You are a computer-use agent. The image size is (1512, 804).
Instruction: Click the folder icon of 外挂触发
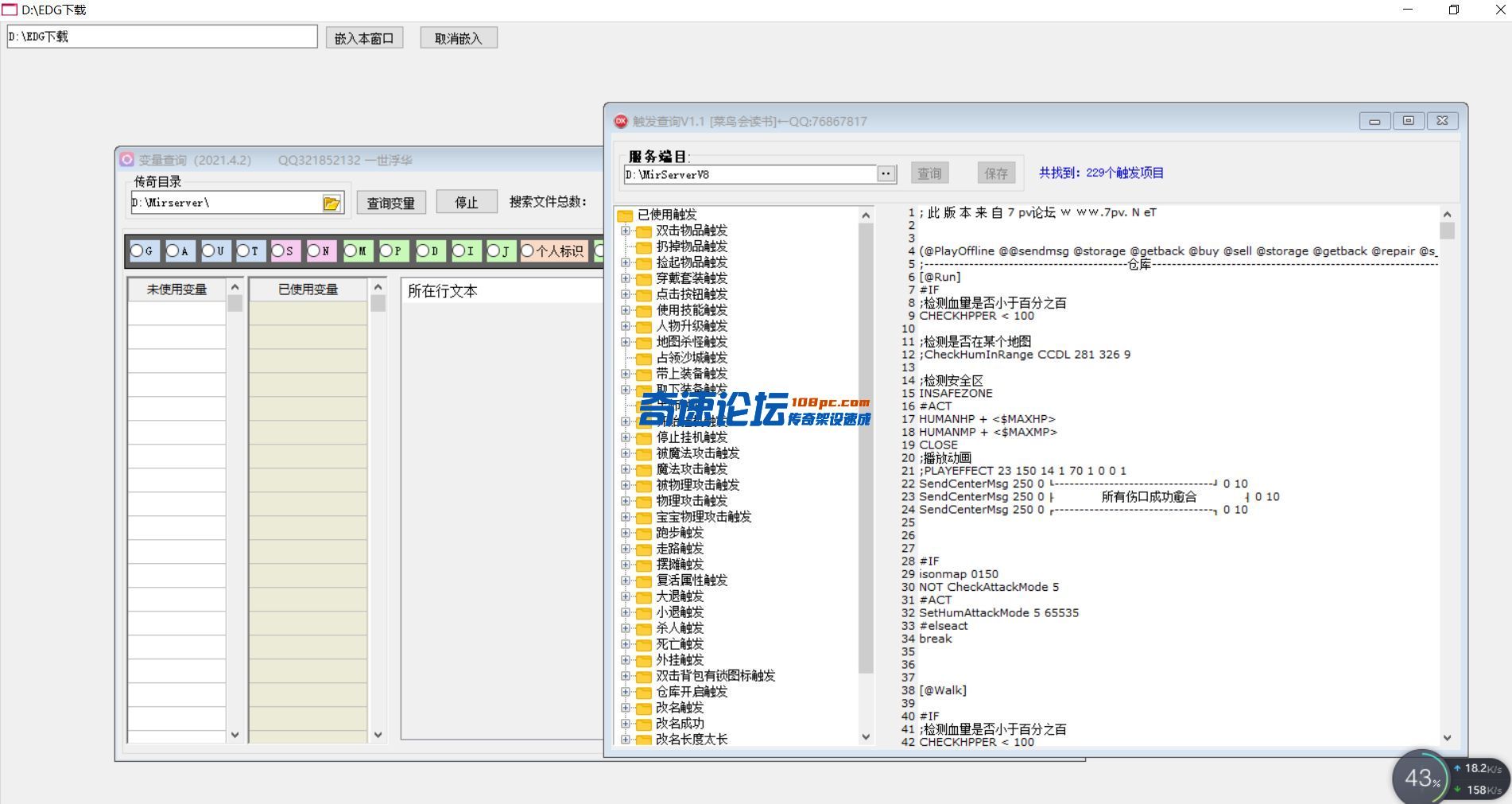pos(644,660)
